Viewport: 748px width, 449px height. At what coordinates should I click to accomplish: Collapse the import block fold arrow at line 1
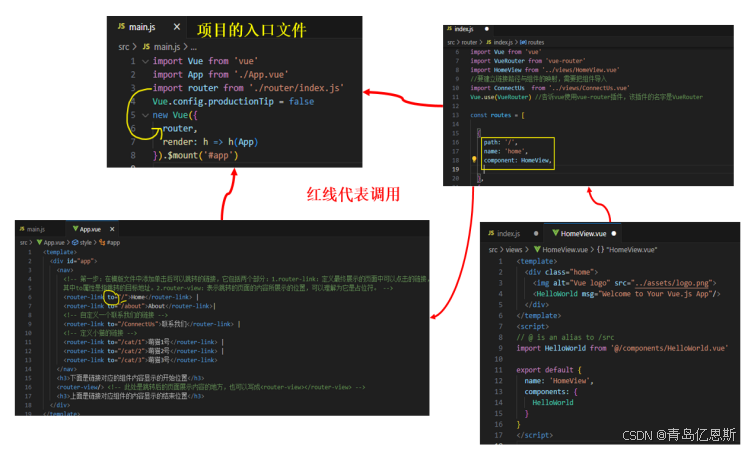[x=145, y=61]
